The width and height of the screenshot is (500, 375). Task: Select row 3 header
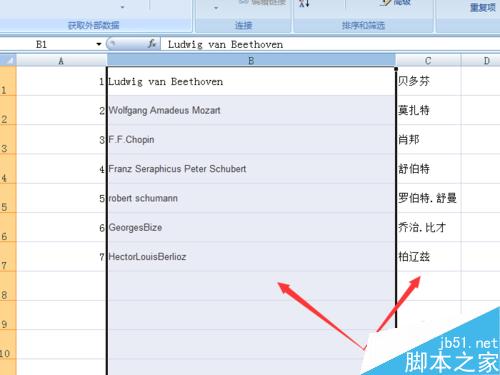tap(8, 139)
